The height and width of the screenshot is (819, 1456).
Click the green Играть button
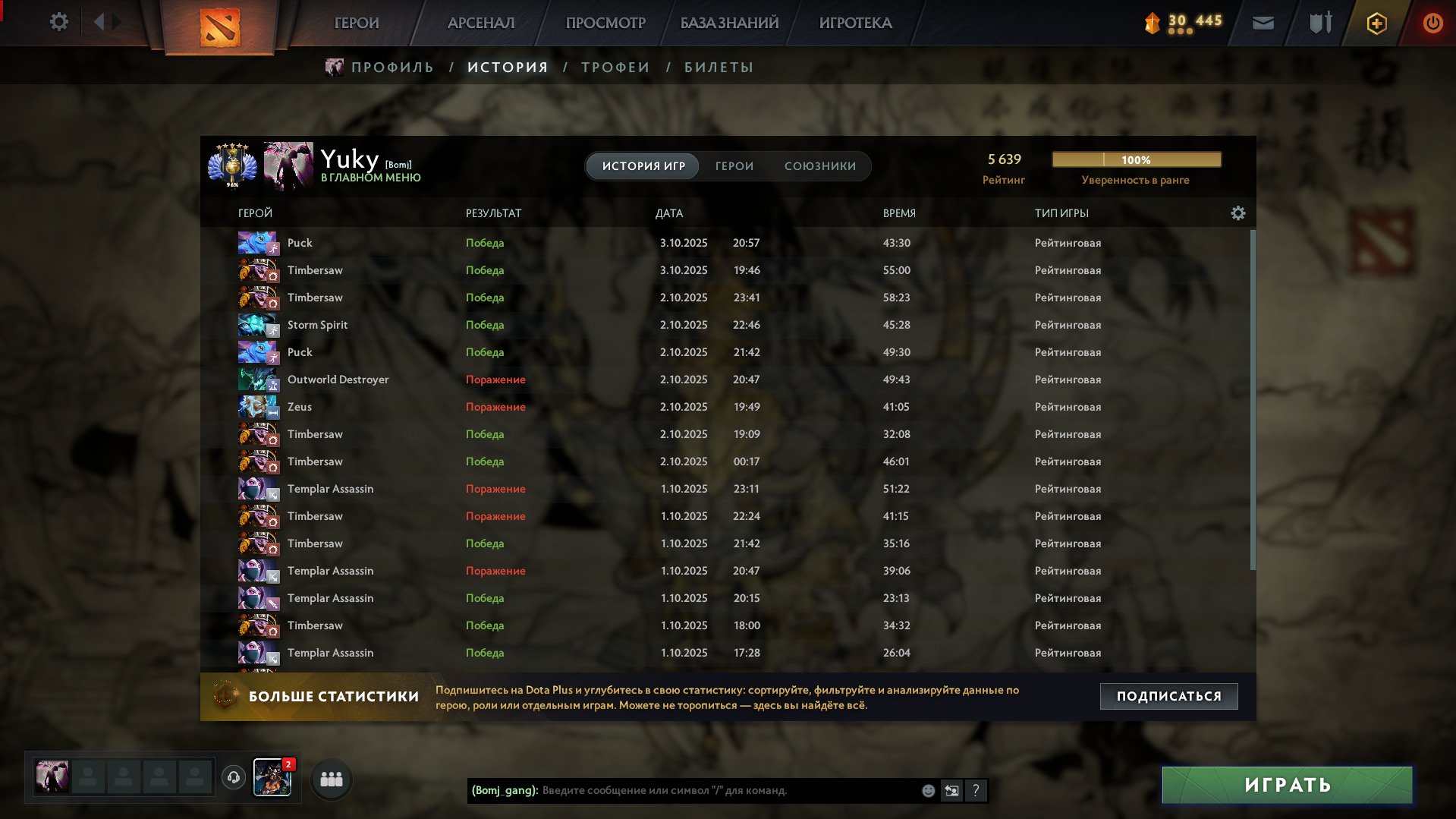[1287, 785]
